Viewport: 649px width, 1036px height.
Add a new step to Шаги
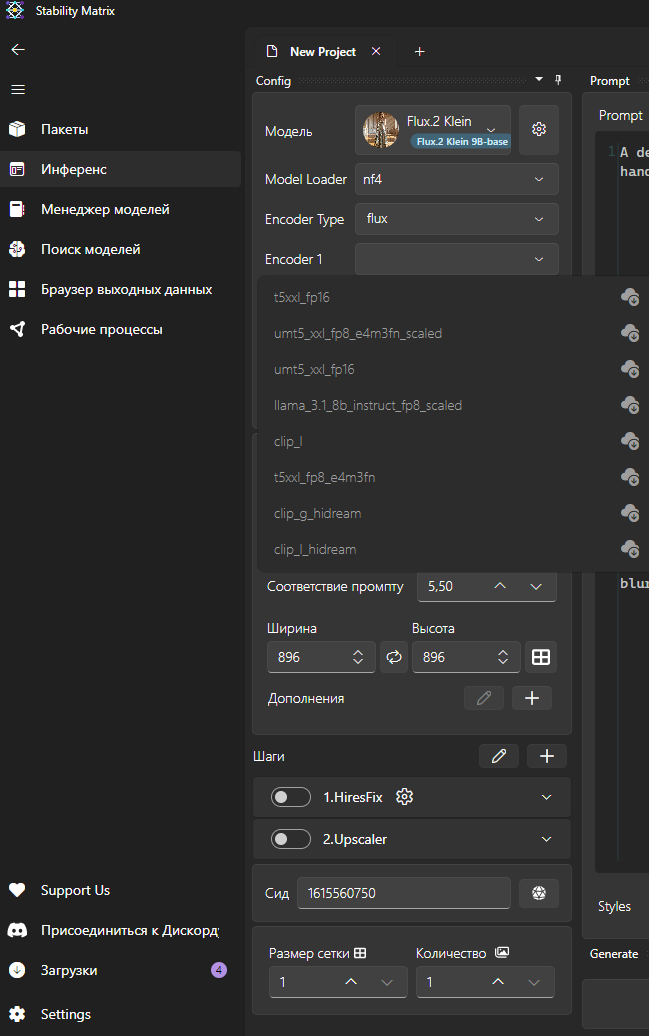(x=547, y=756)
